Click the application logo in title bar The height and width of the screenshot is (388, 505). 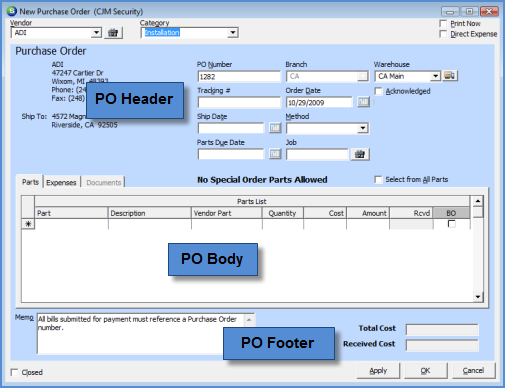click(x=11, y=11)
